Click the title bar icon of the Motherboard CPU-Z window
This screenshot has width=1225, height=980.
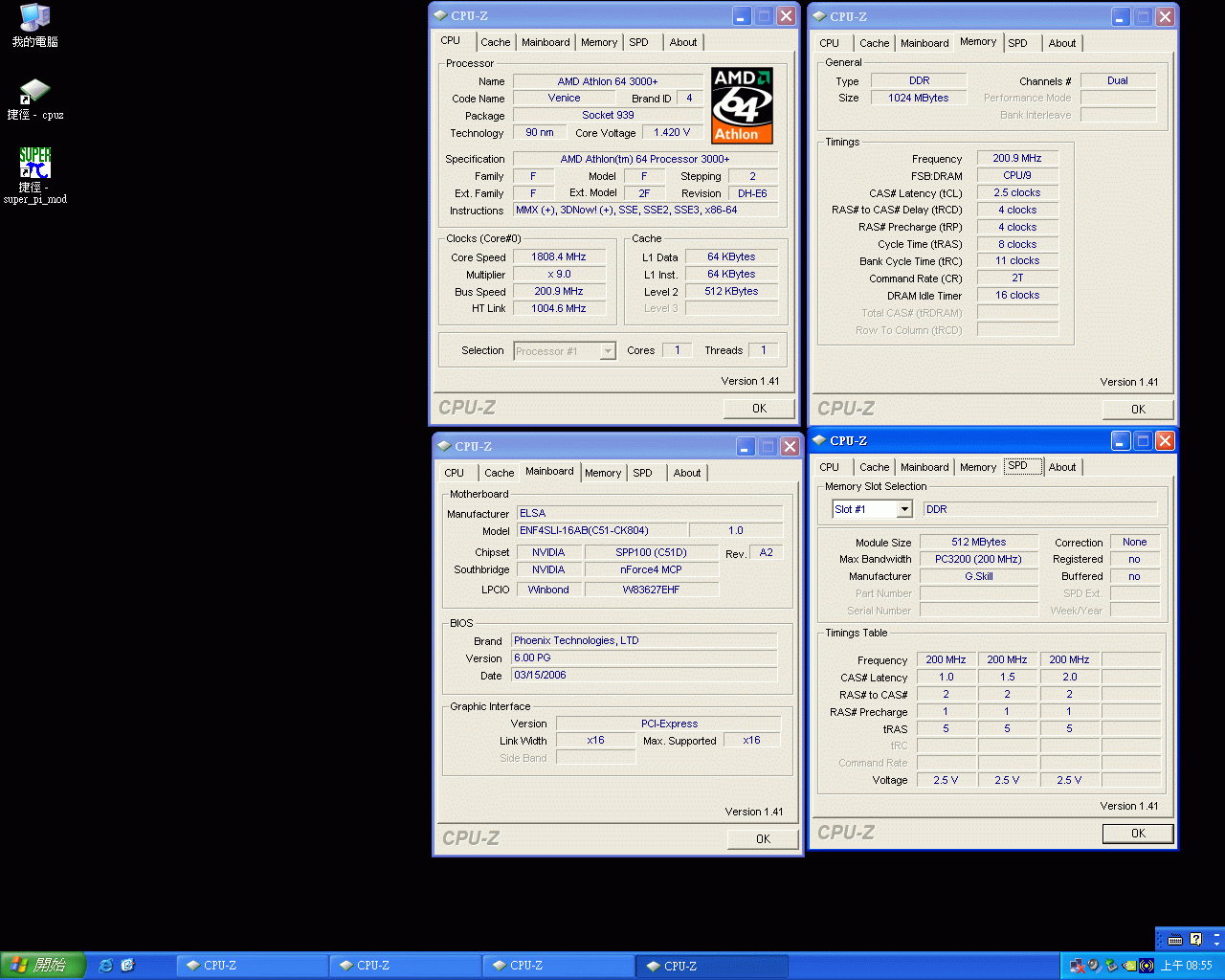(444, 446)
